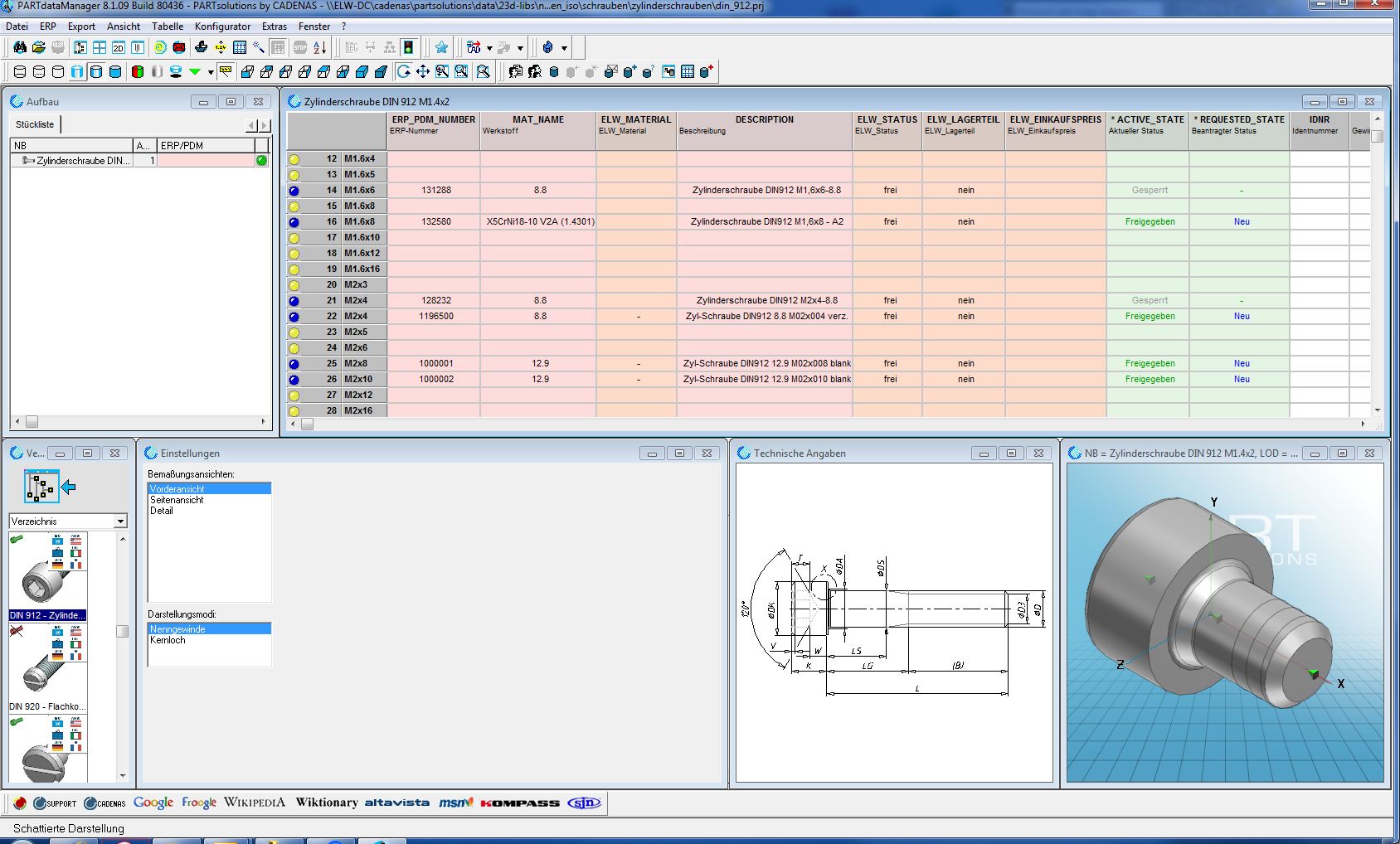This screenshot has width=1400, height=844.
Task: Toggle the blue status dot on row 16
Action: pos(294,222)
